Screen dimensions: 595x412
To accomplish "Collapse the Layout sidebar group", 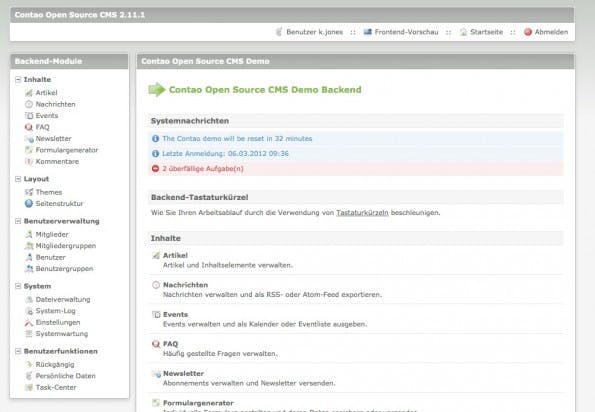I will [18, 179].
